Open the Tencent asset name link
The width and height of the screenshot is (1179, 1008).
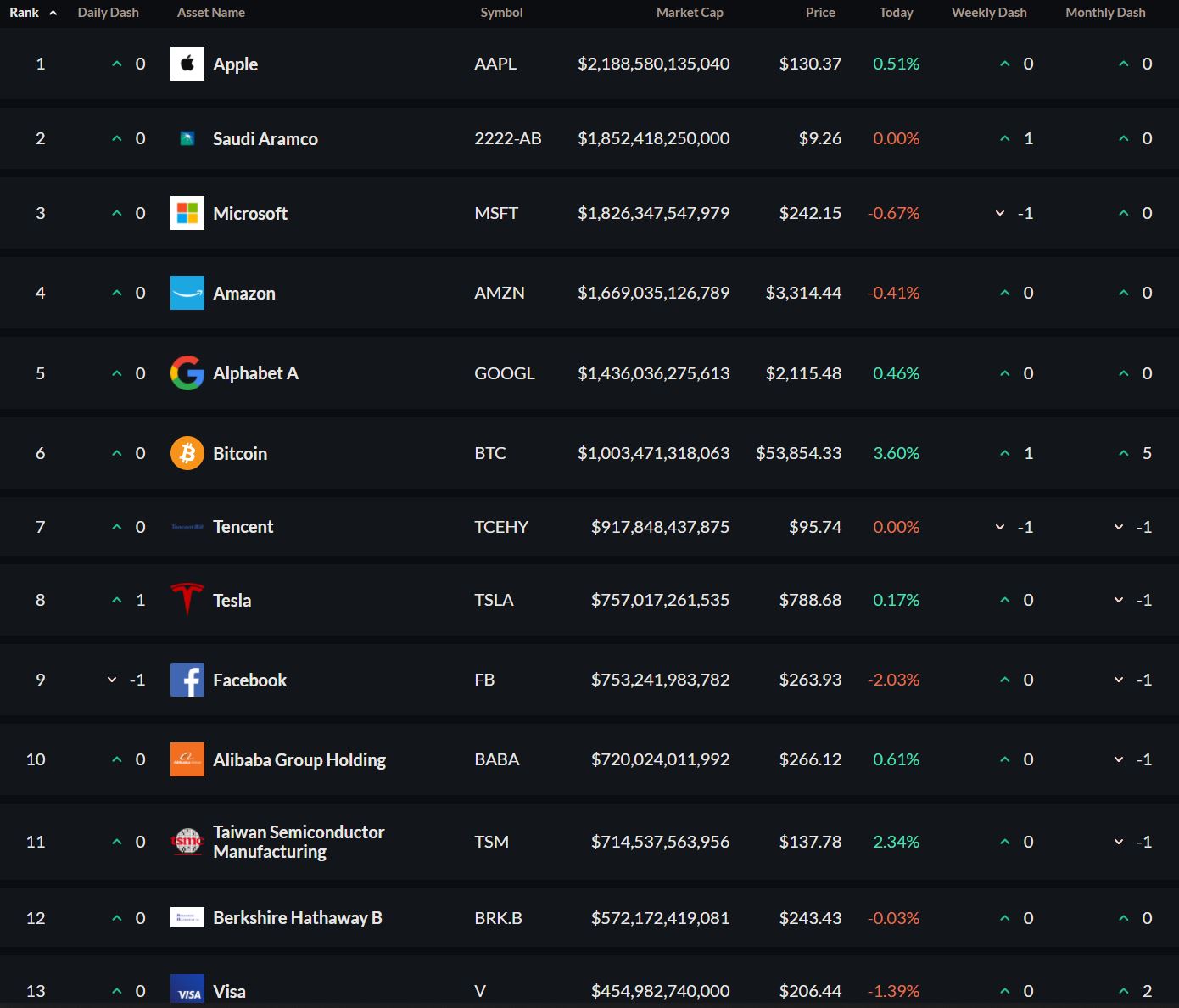(x=243, y=527)
